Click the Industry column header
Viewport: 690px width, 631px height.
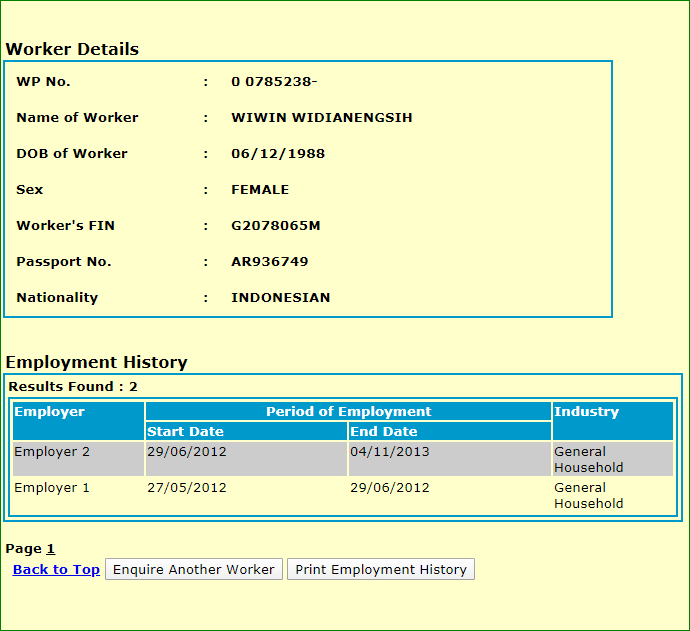click(587, 412)
